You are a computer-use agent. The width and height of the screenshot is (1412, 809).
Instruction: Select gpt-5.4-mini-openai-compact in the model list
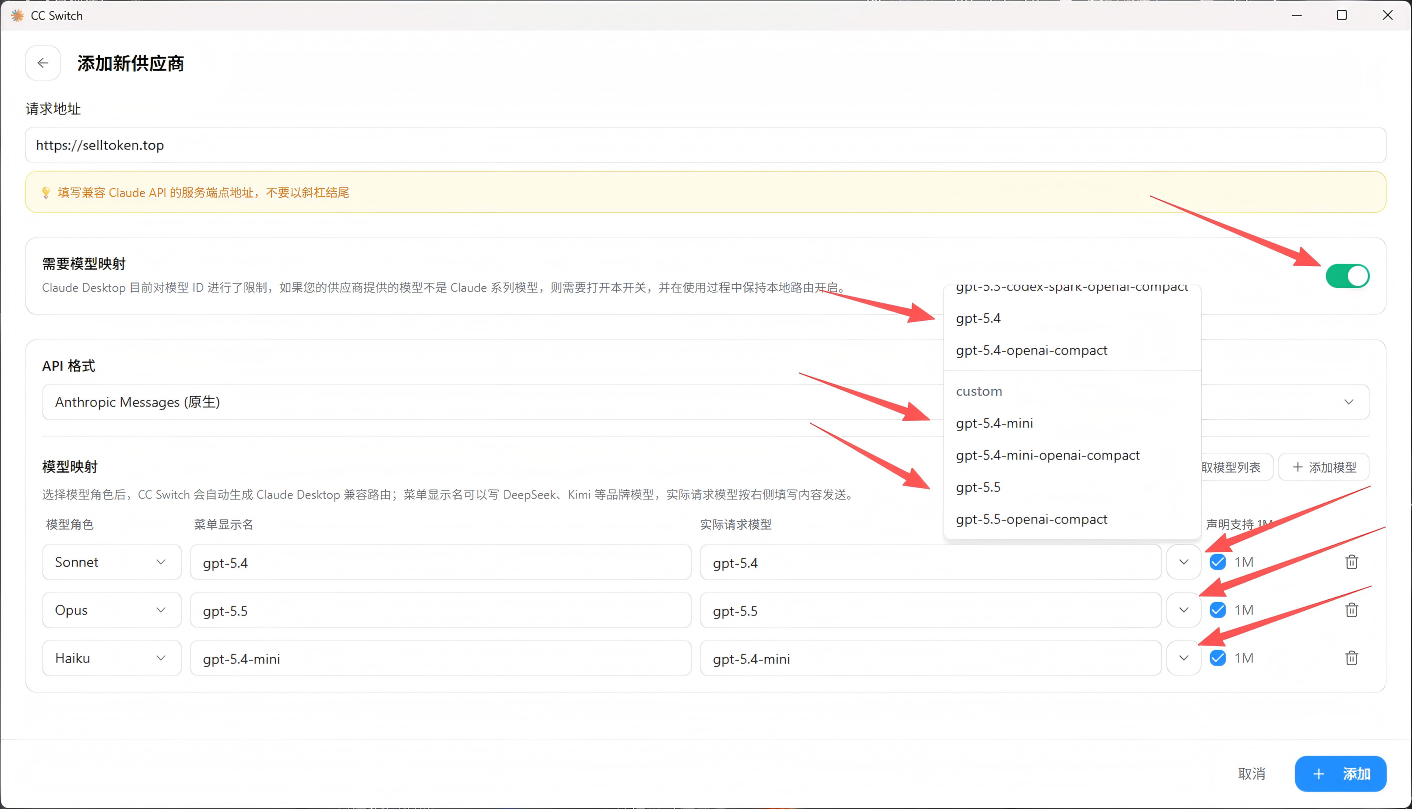point(1072,455)
